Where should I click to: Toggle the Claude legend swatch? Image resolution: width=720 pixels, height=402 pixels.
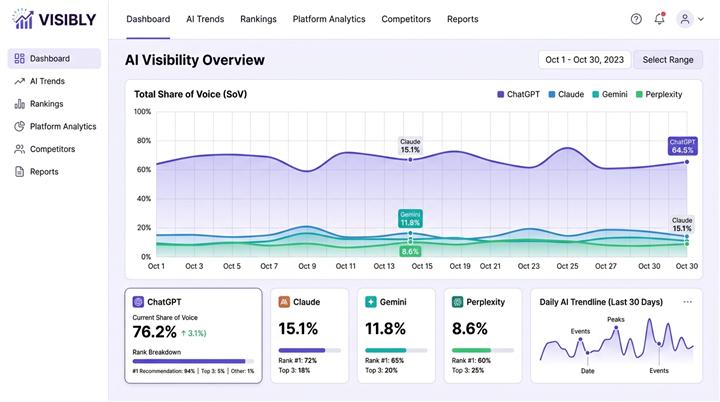pos(551,94)
